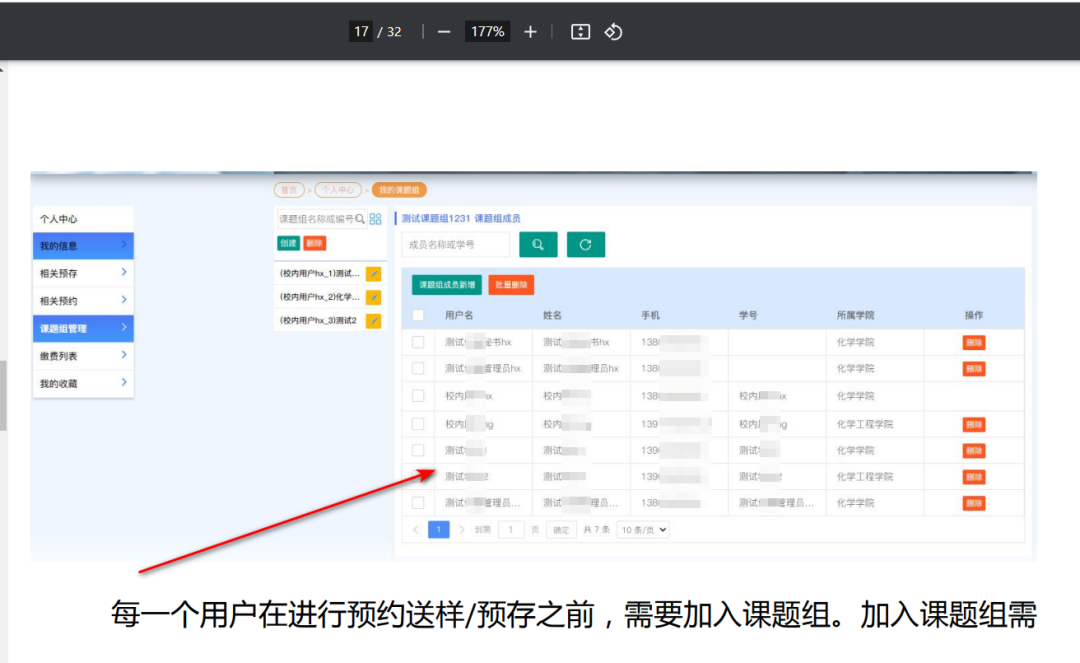Viewport: 1080px width, 663px height.
Task: Open 相关预存 in the sidebar
Action: [x=83, y=273]
